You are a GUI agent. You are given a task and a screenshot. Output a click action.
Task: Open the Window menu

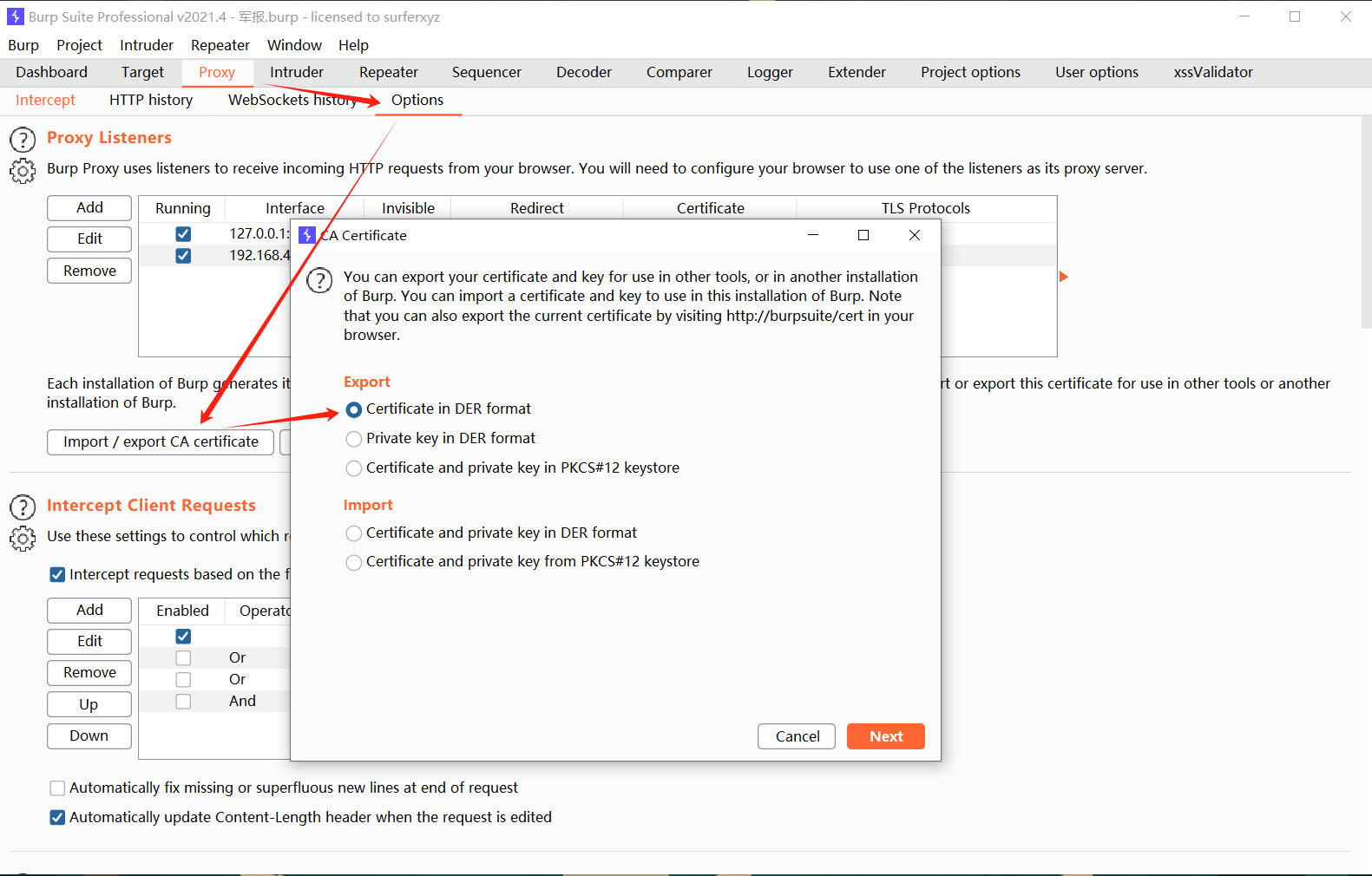point(294,45)
